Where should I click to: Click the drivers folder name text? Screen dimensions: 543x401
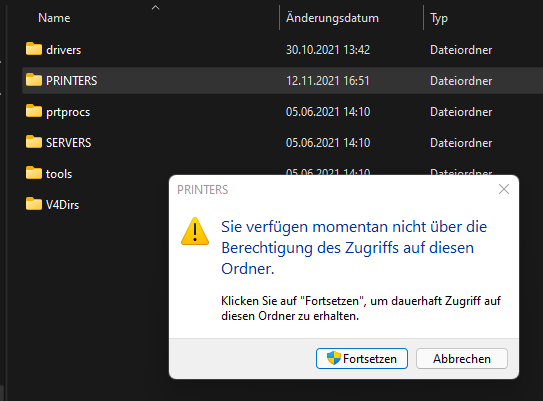coord(64,50)
